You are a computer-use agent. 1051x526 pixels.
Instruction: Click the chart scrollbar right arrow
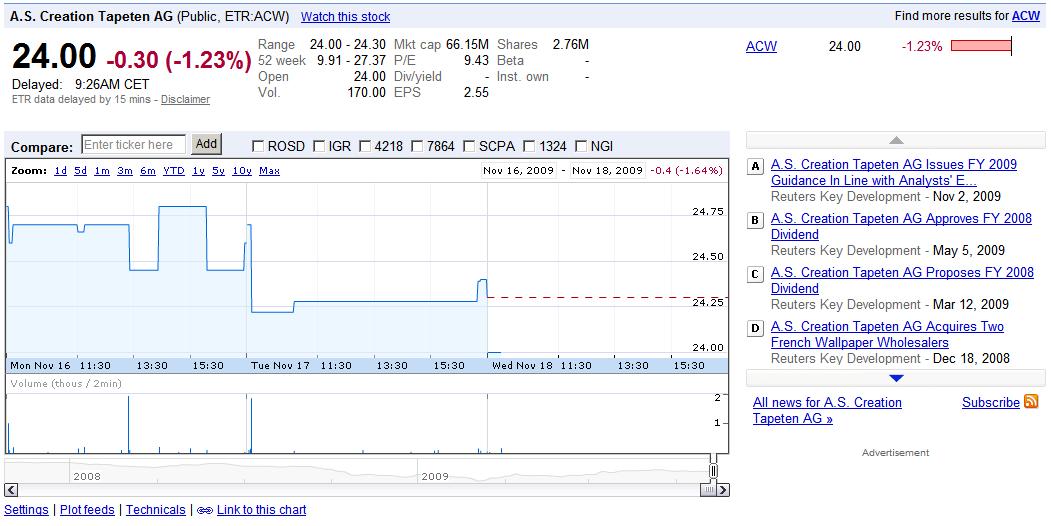point(722,489)
